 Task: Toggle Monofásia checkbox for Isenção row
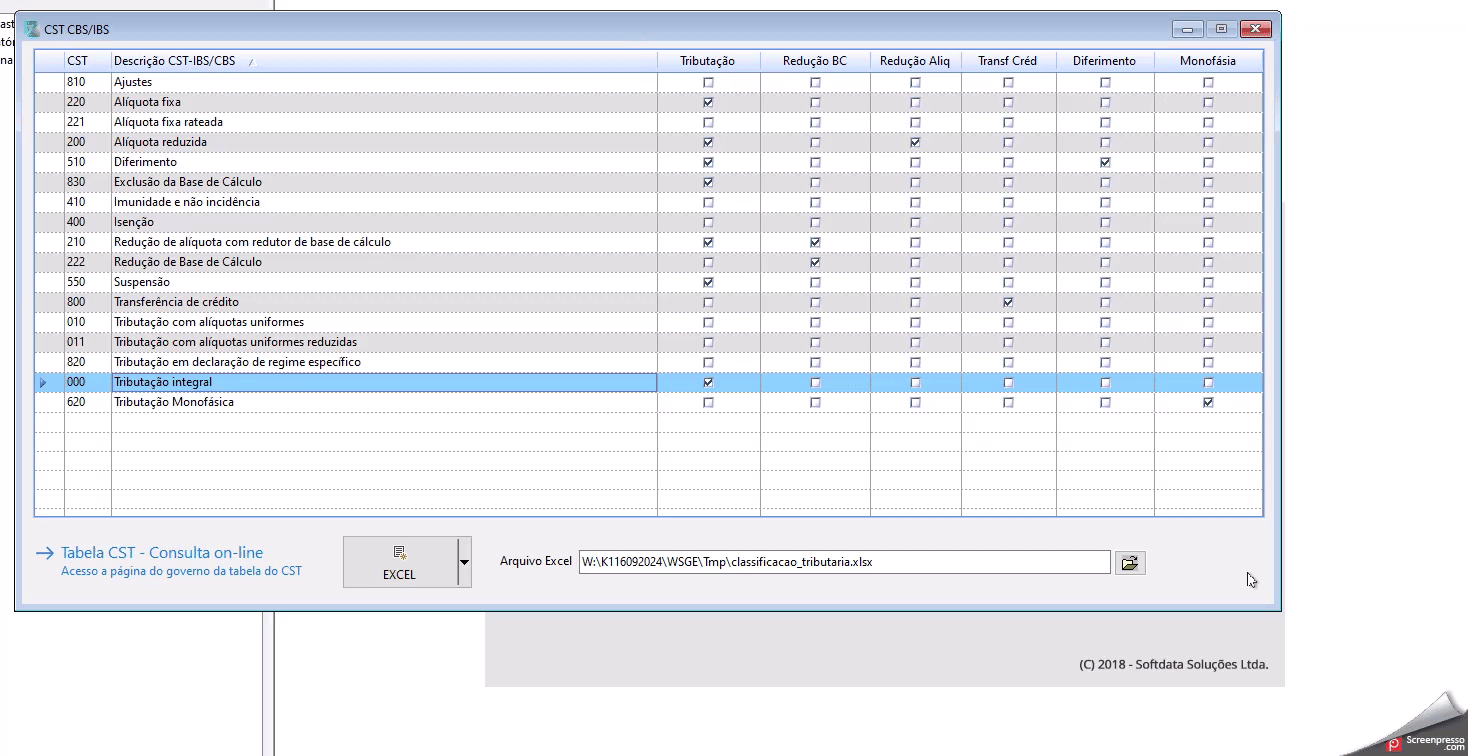[1209, 222]
